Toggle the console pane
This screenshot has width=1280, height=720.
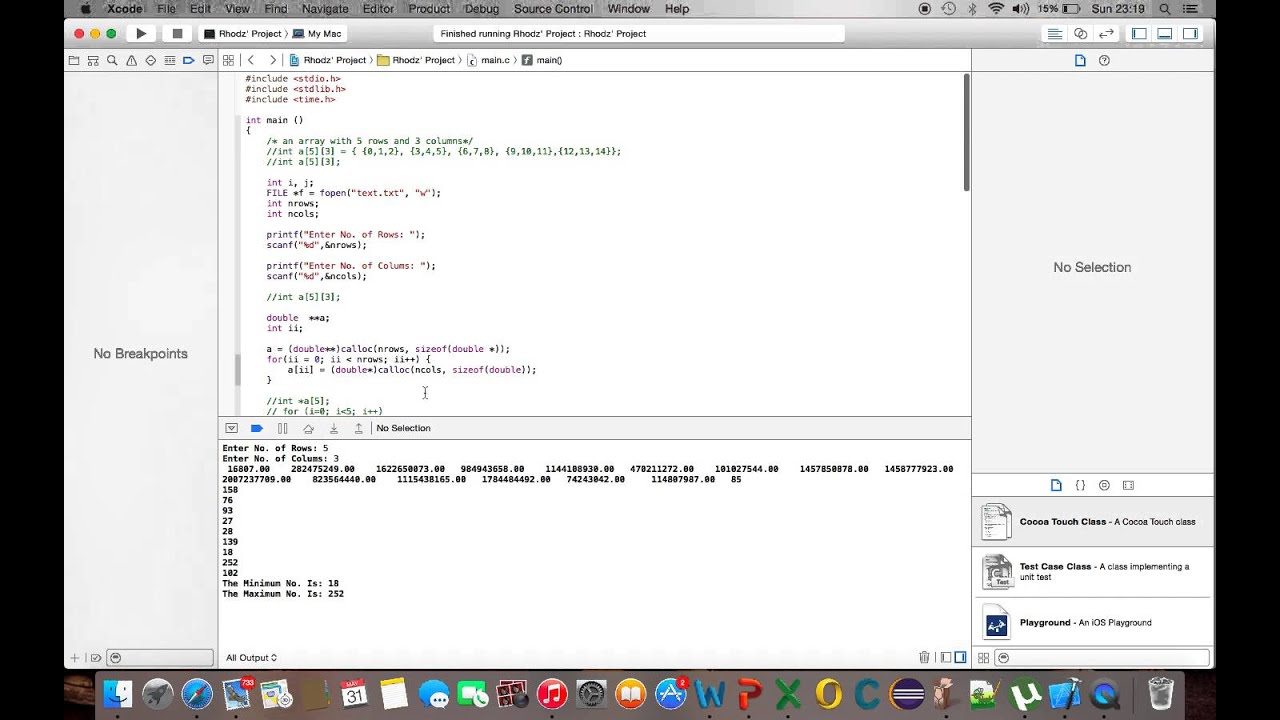(960, 657)
